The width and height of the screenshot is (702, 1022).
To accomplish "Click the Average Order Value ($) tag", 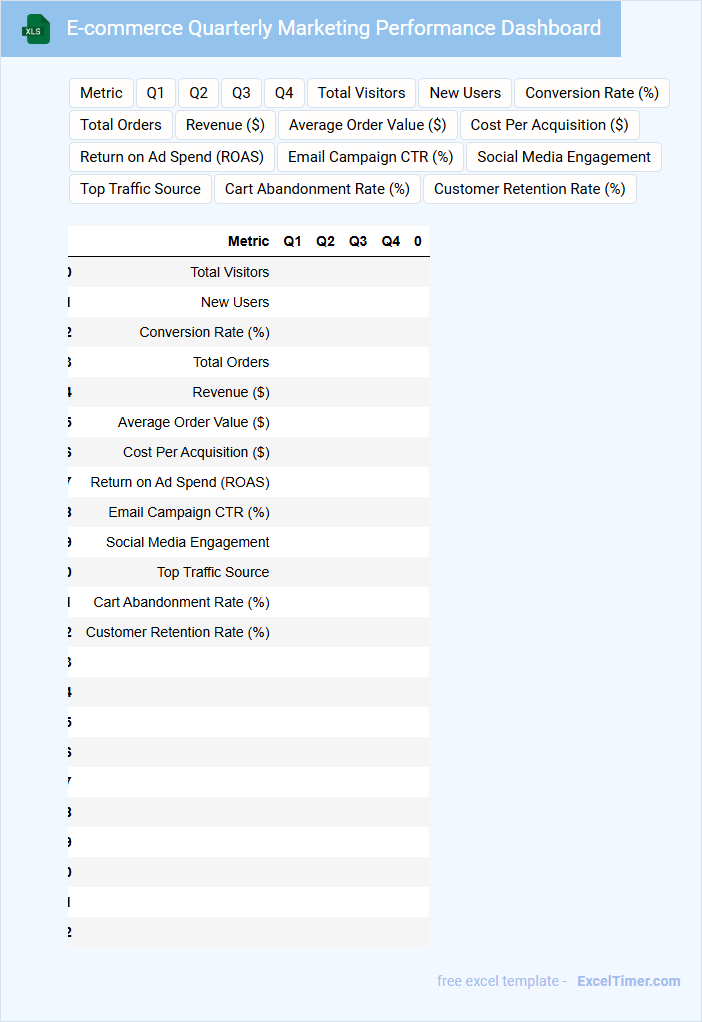I will 368,125.
